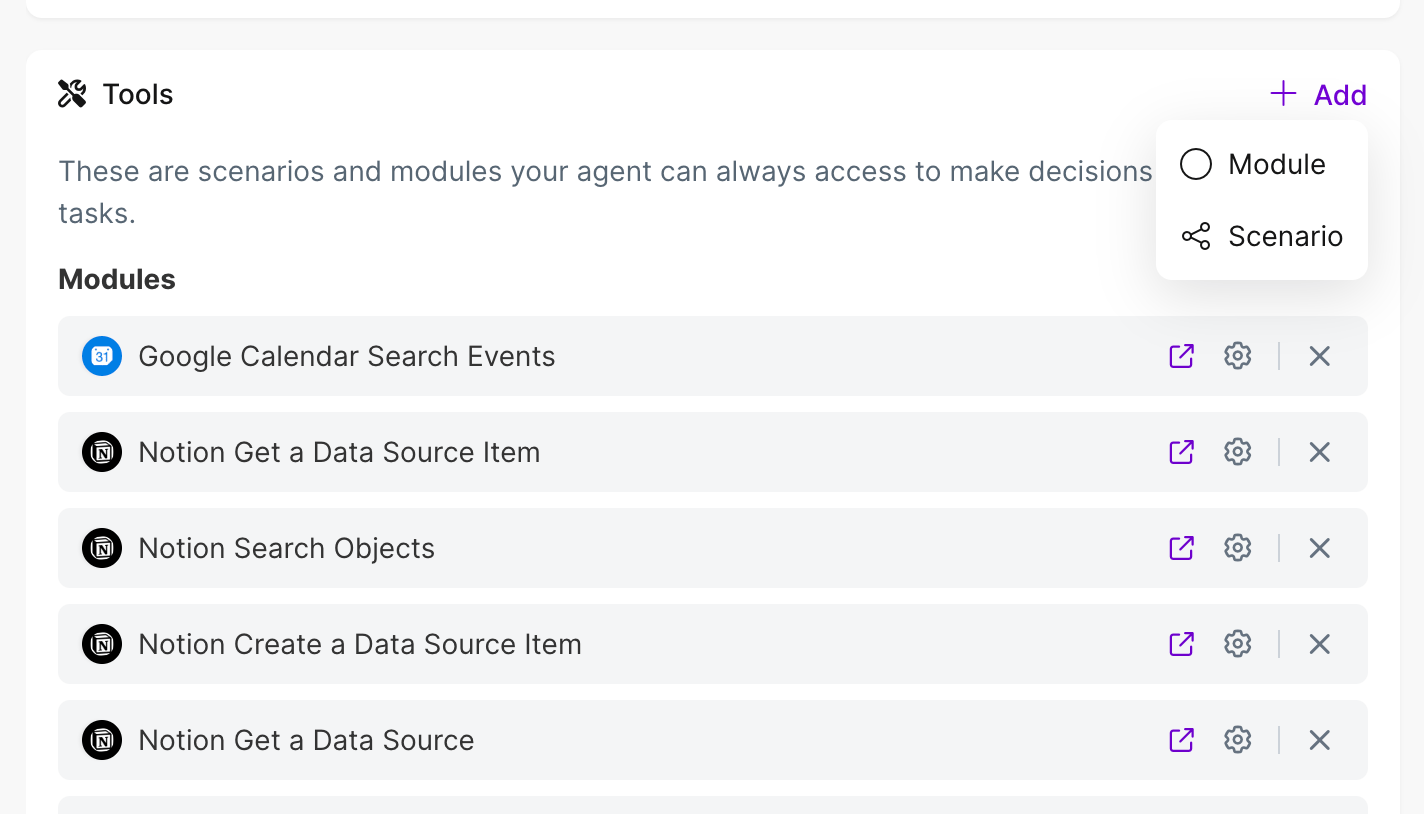This screenshot has height=814, width=1424.
Task: Click the Google Calendar Search Events row
Action: point(346,356)
